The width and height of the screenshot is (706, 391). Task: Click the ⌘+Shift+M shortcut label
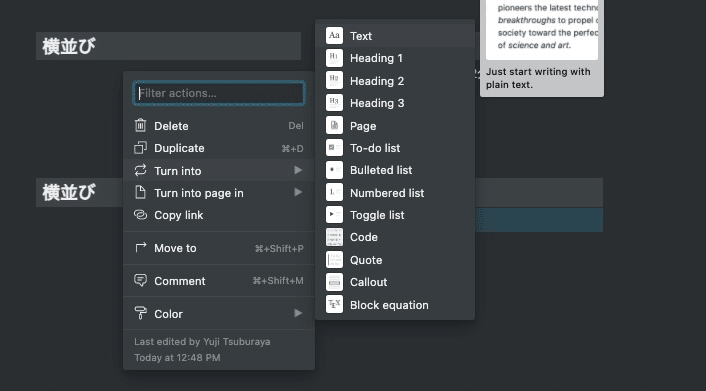pyautogui.click(x=278, y=281)
